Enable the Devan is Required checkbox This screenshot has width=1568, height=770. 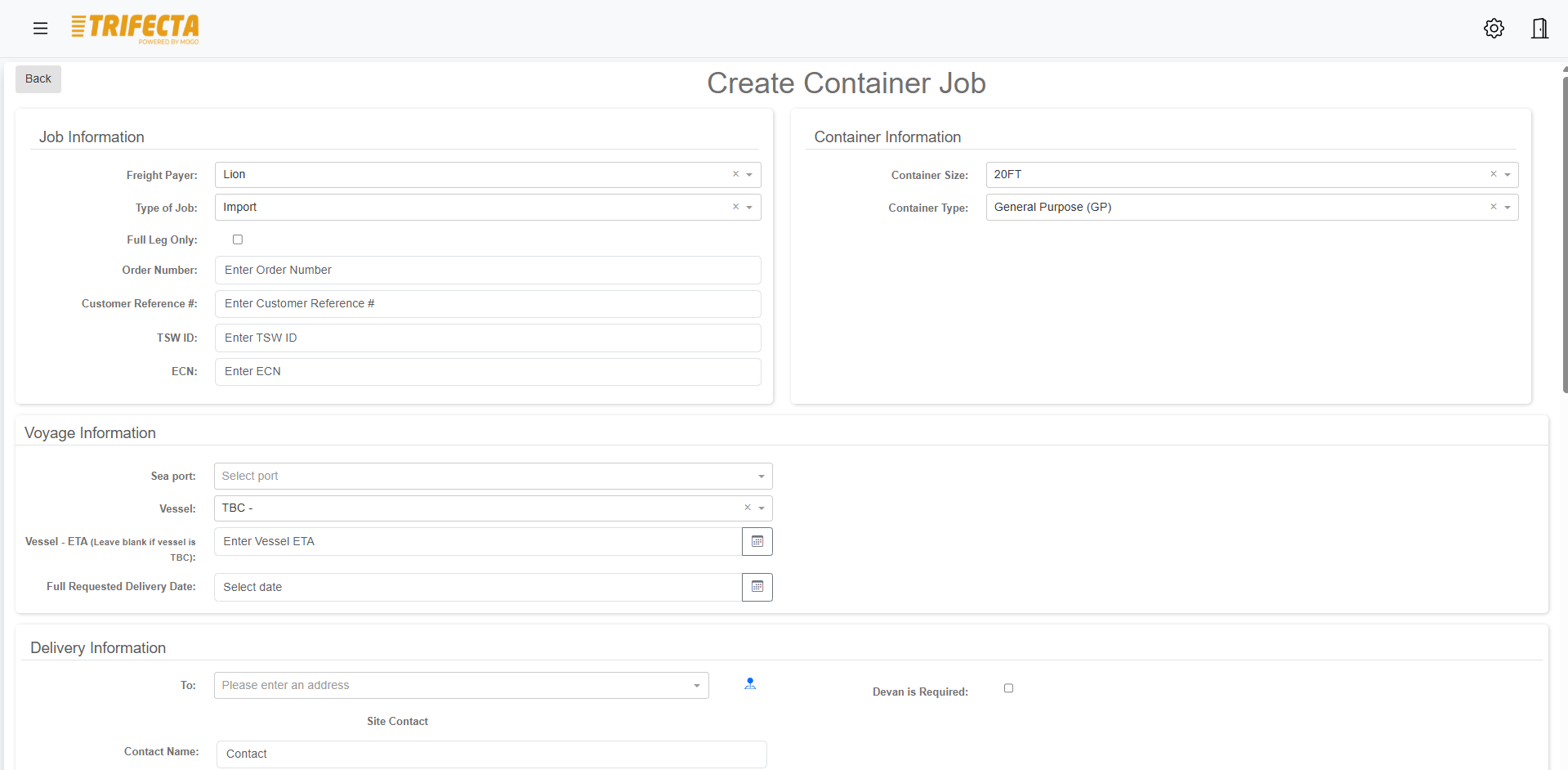tap(1008, 688)
